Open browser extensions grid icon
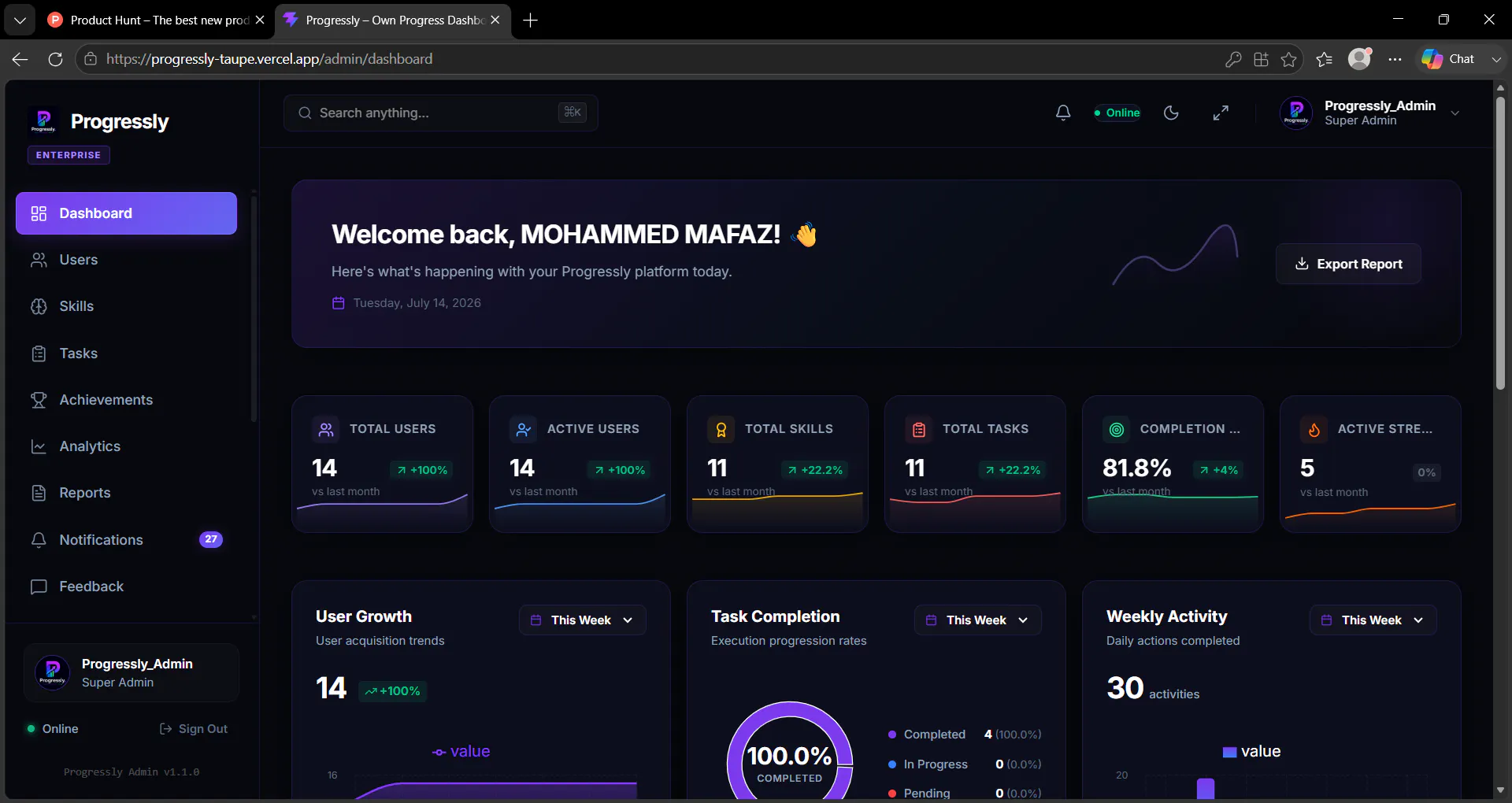 (1261, 59)
